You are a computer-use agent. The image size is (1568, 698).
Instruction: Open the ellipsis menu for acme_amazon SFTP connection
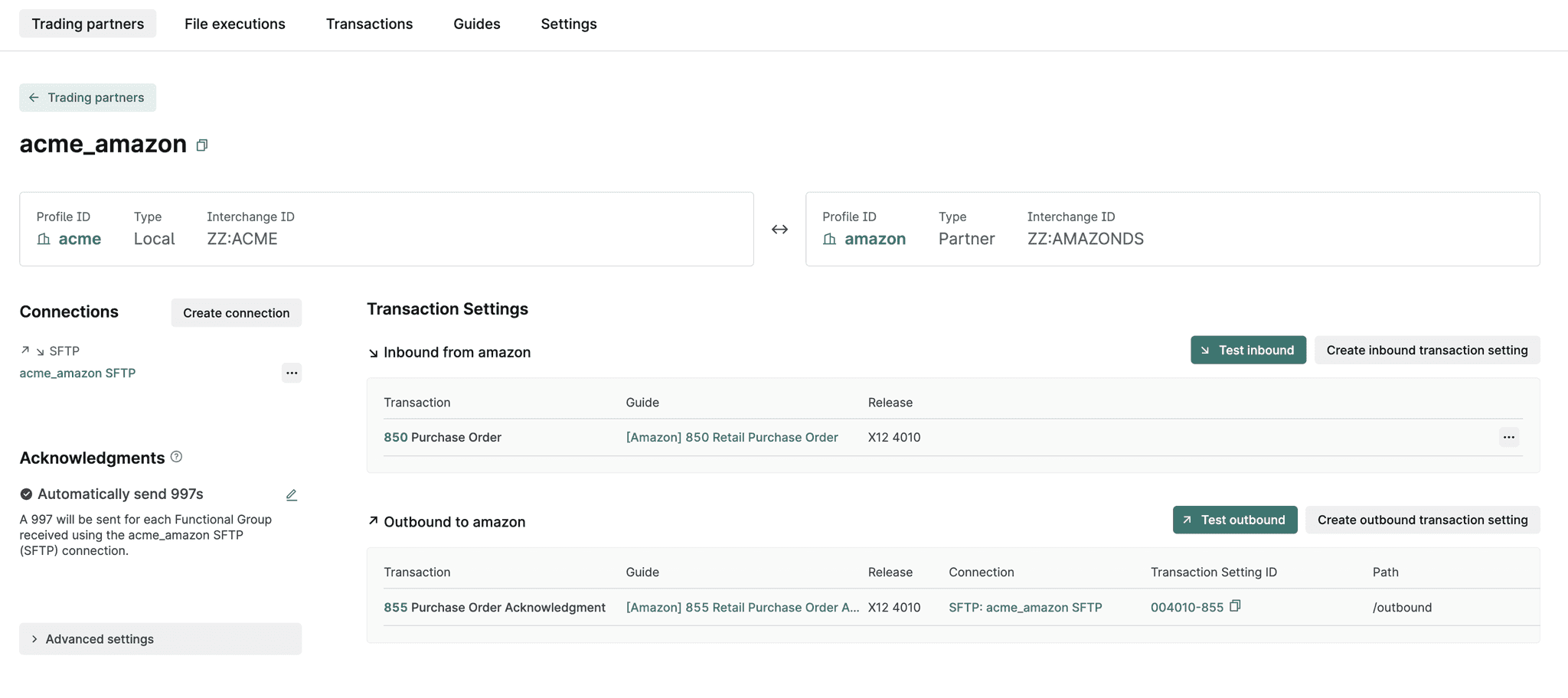[x=292, y=373]
